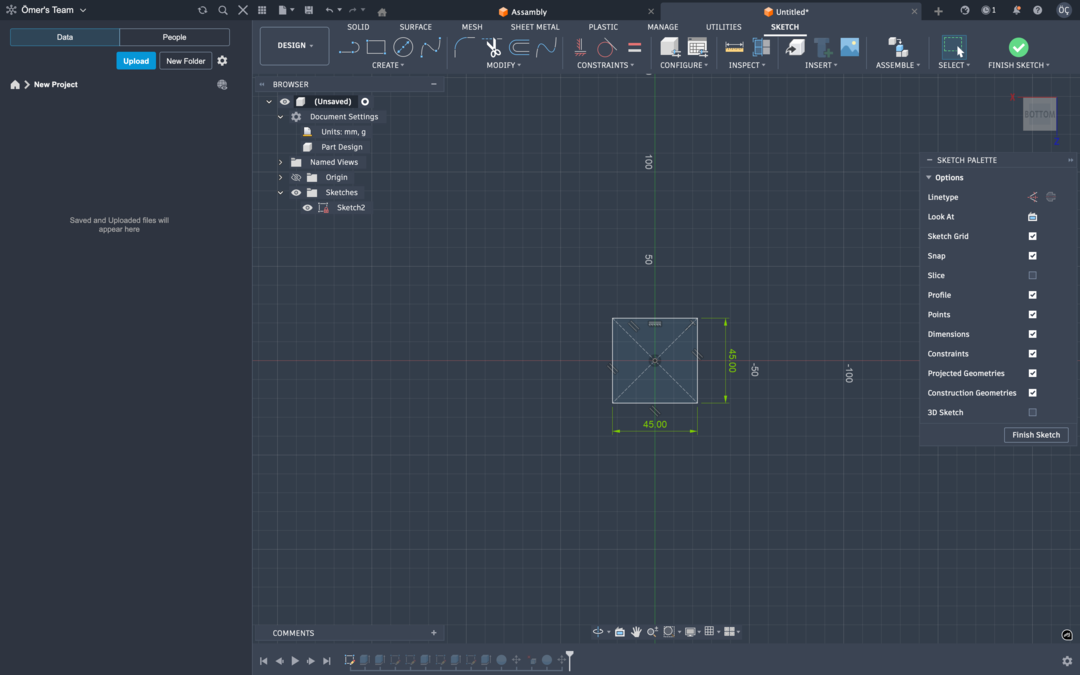Apply Horizontal/Vertical constraint
This screenshot has width=1080, height=675.
click(580, 47)
